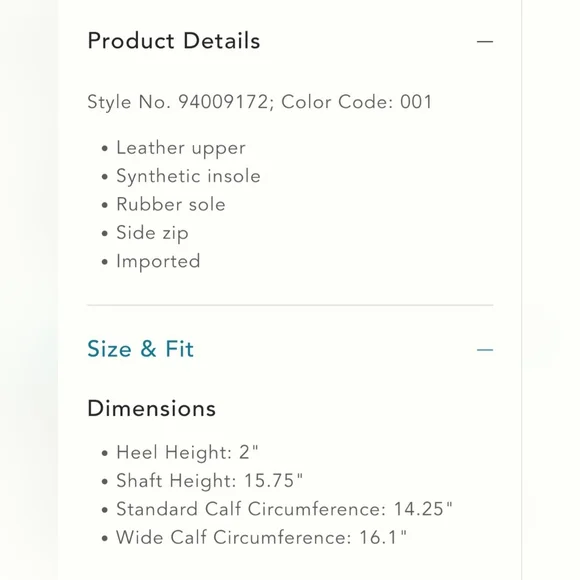The width and height of the screenshot is (580, 580).
Task: Click the Size & Fit heading
Action: (x=141, y=349)
